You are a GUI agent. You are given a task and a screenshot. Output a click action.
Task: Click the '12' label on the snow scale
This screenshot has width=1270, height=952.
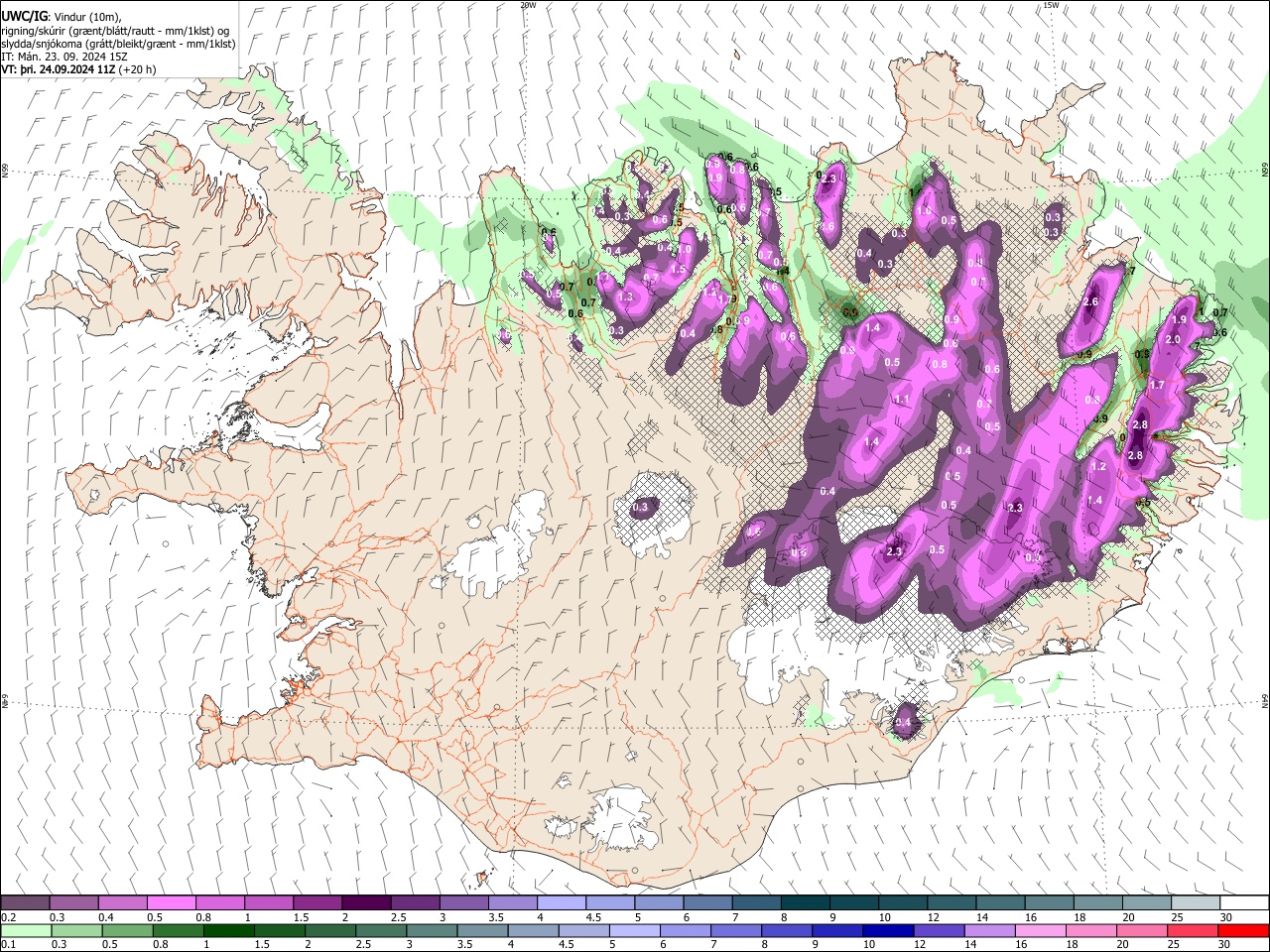pos(933,917)
